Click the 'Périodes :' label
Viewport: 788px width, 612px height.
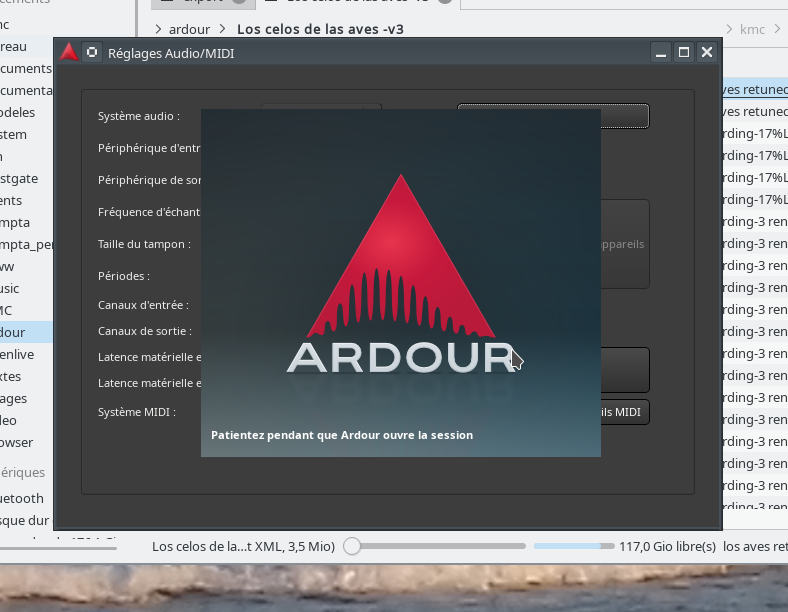pyautogui.click(x=124, y=276)
